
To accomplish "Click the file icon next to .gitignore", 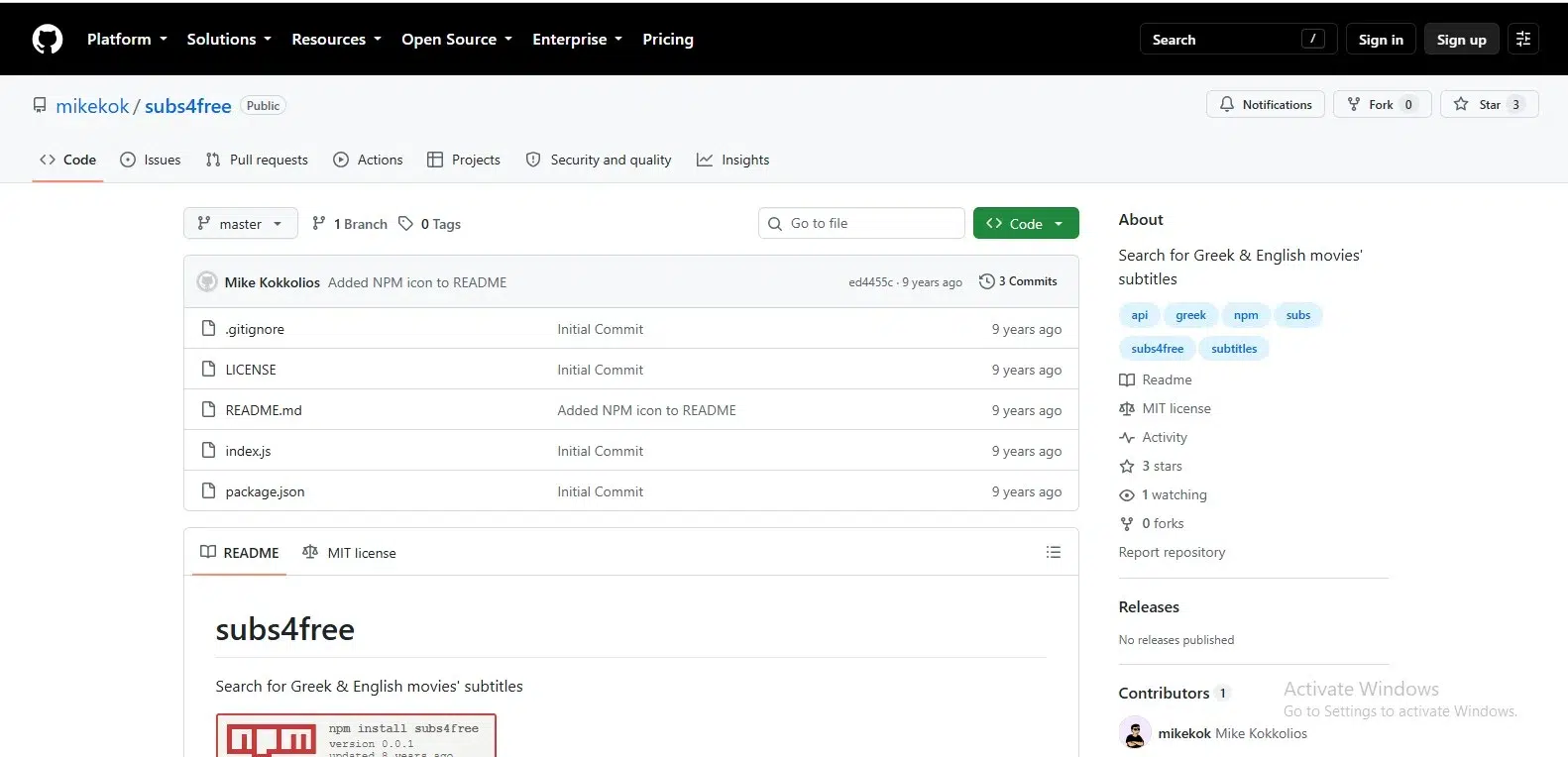I will [x=208, y=328].
